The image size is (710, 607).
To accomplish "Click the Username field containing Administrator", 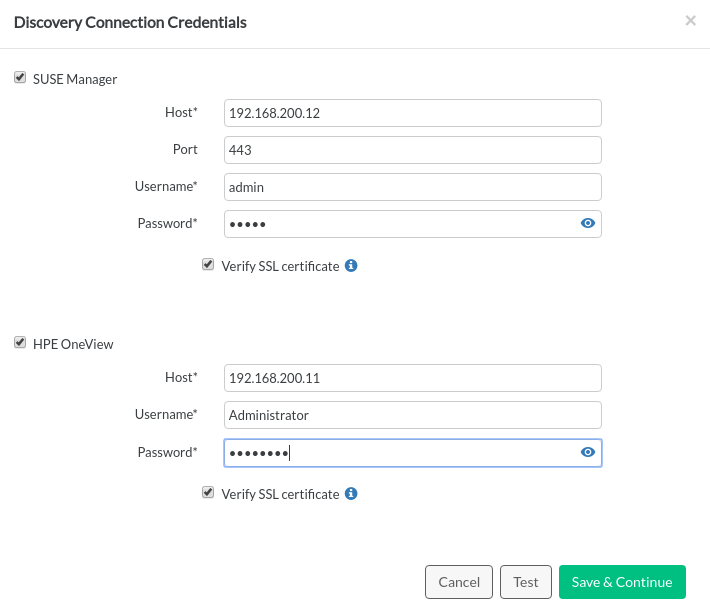I will pos(412,415).
